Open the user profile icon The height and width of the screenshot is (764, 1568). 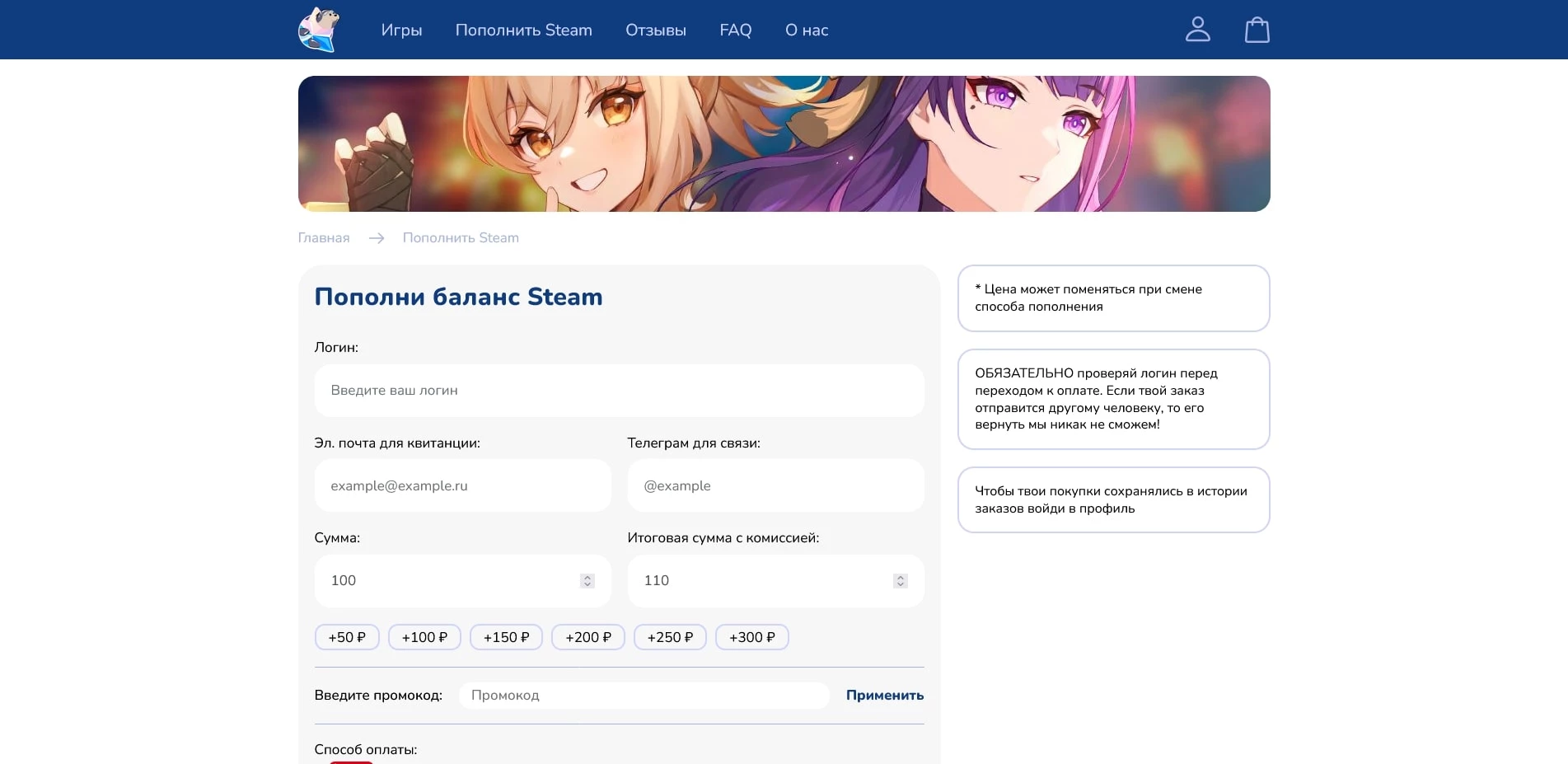coord(1197,30)
